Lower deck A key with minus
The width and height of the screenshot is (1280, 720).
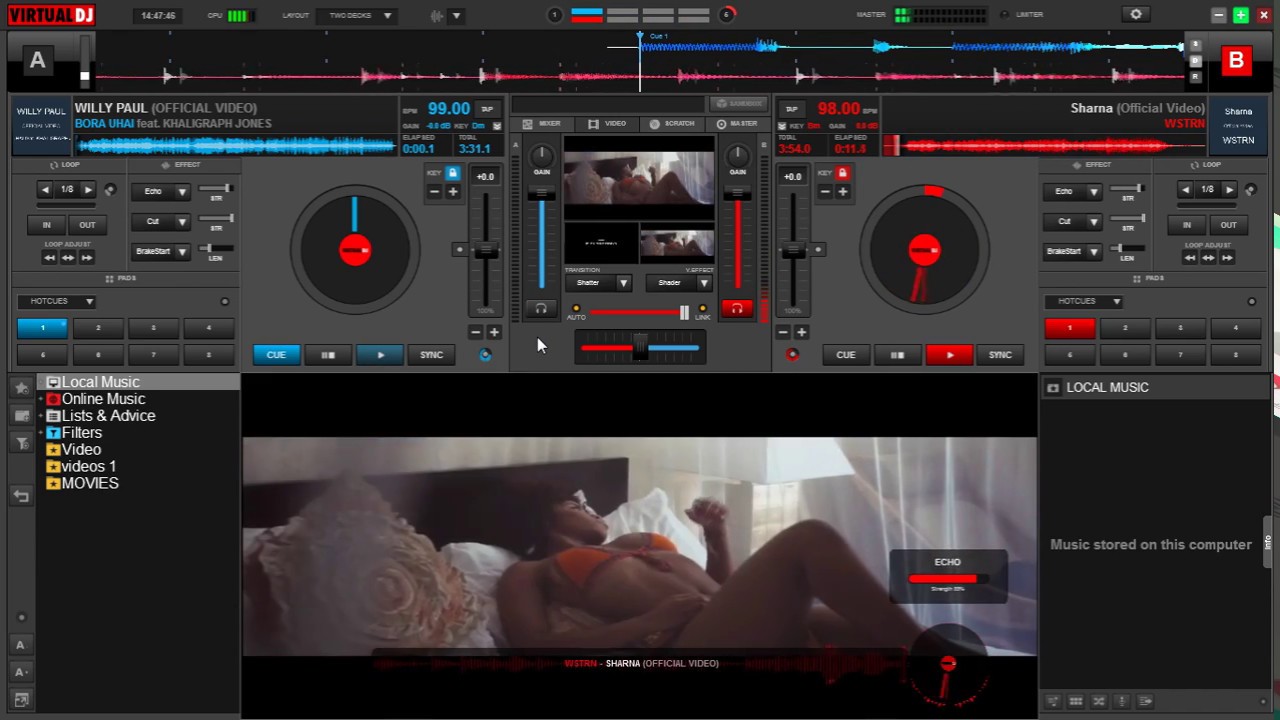click(x=435, y=191)
